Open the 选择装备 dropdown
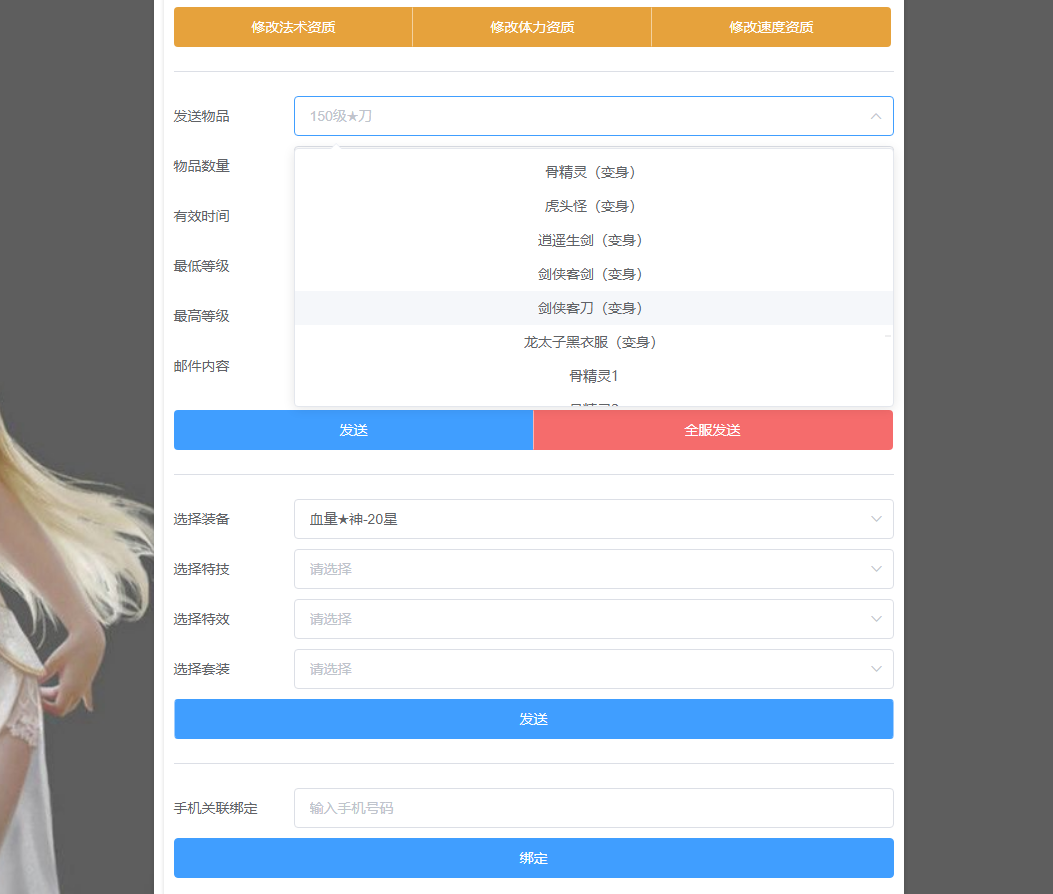The height and width of the screenshot is (894, 1053). click(x=593, y=519)
